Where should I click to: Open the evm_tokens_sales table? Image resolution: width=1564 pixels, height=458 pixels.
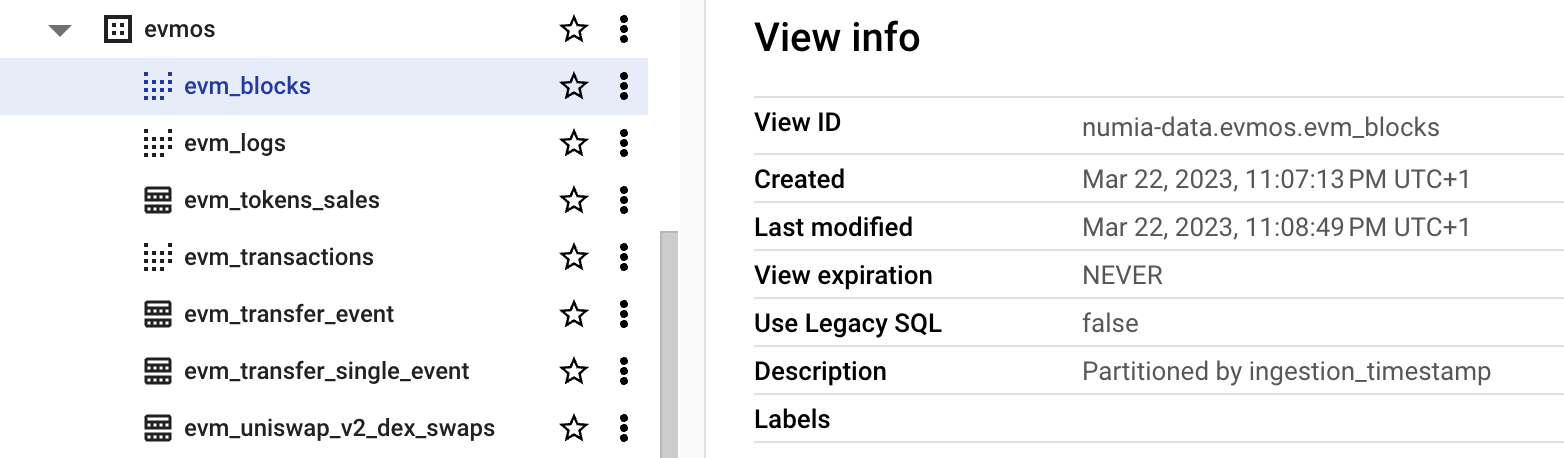(x=282, y=200)
